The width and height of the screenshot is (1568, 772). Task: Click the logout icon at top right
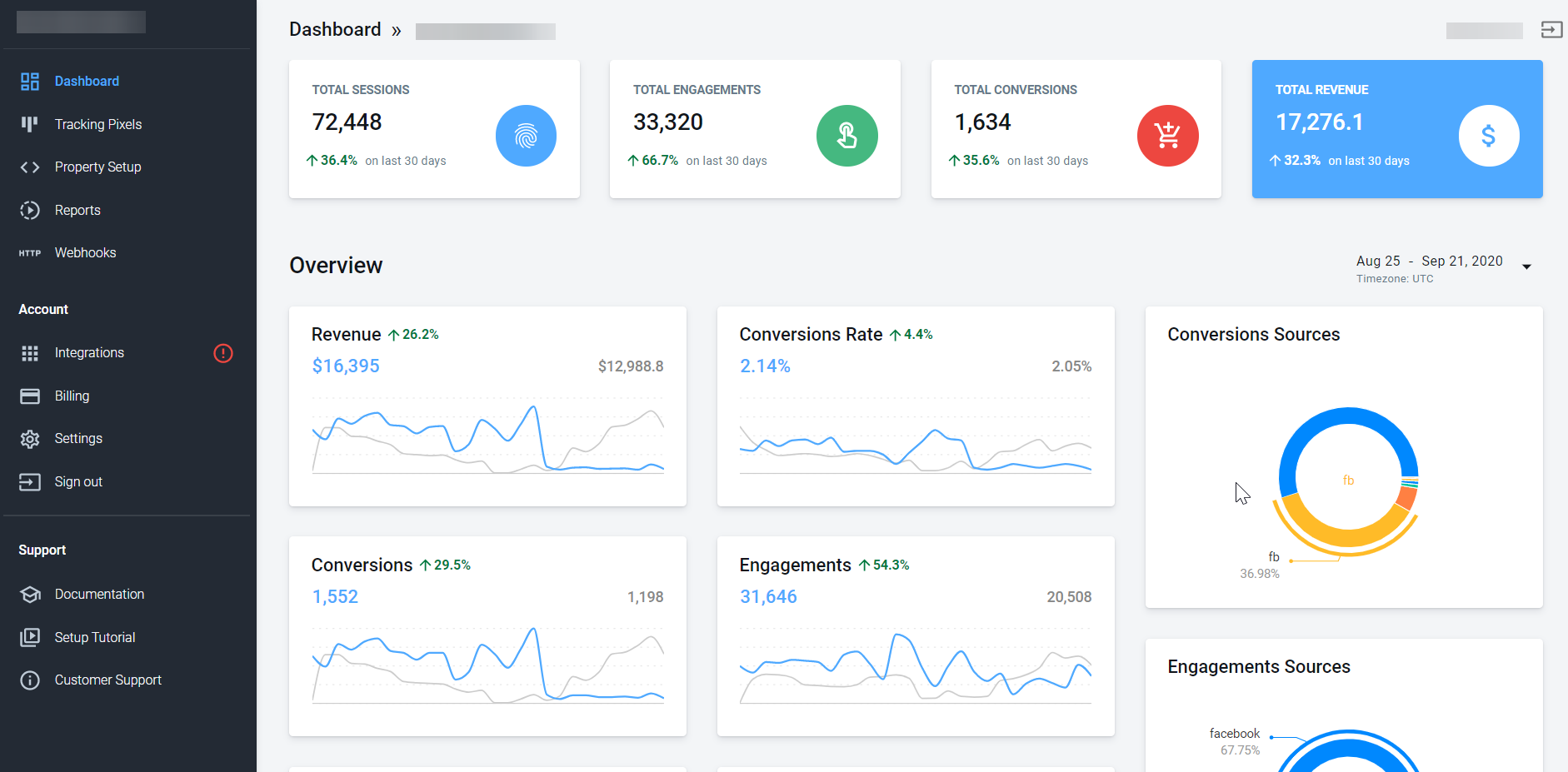click(x=1551, y=30)
